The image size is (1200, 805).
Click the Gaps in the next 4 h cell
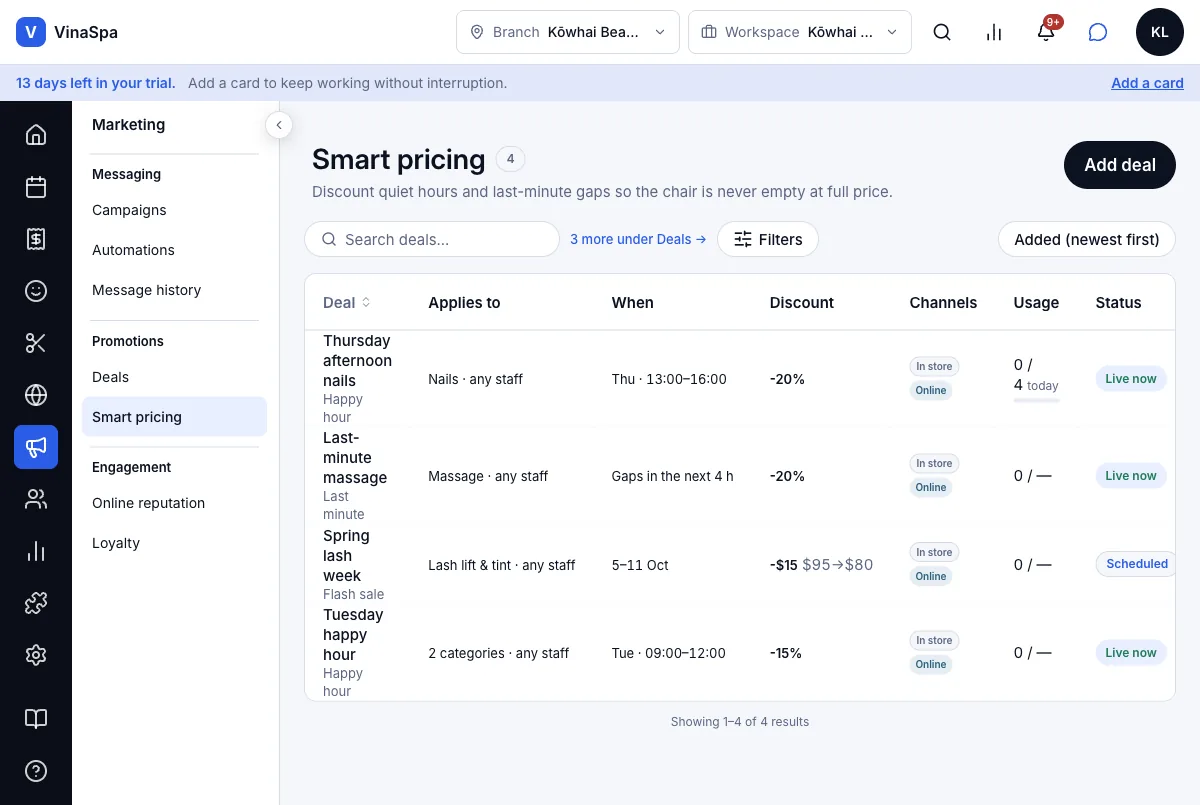pos(672,476)
